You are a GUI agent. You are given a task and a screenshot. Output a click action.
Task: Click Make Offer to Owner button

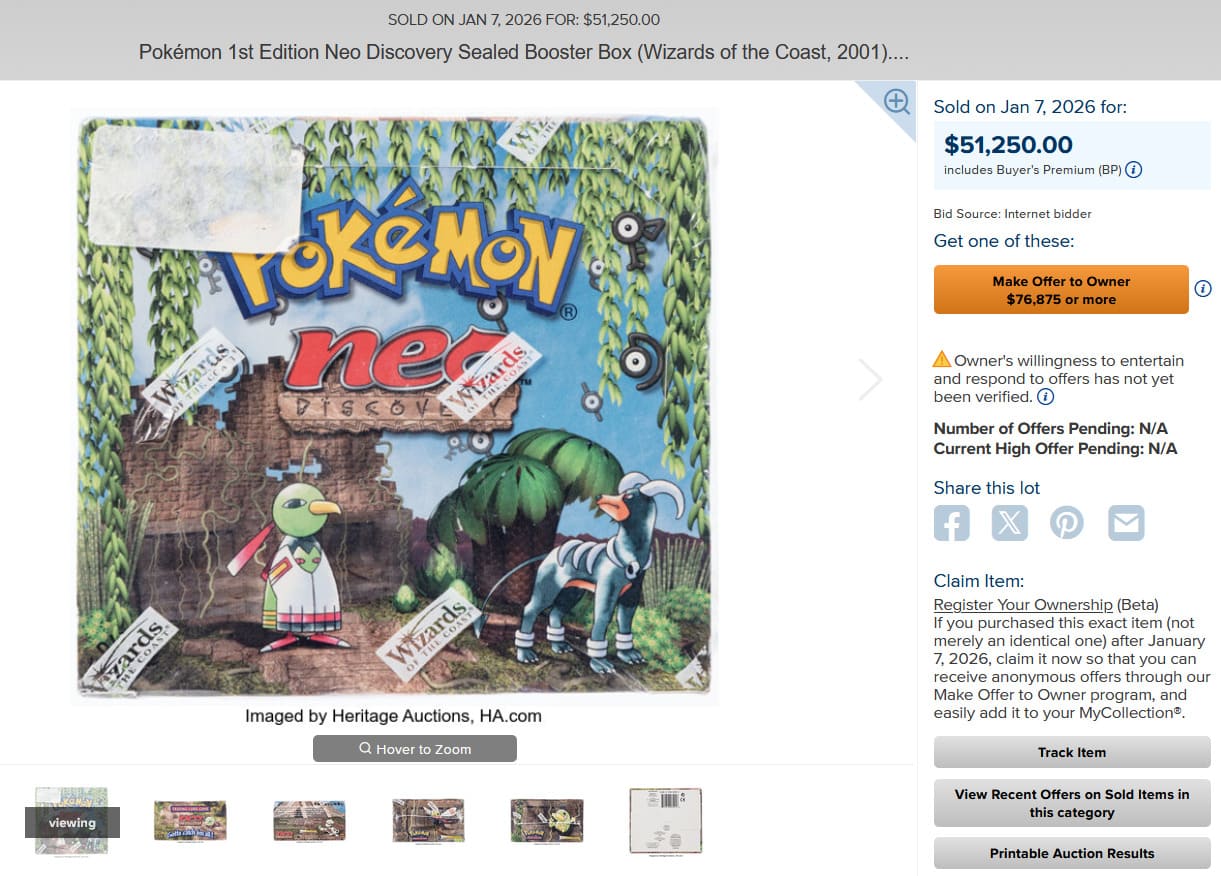(1060, 290)
